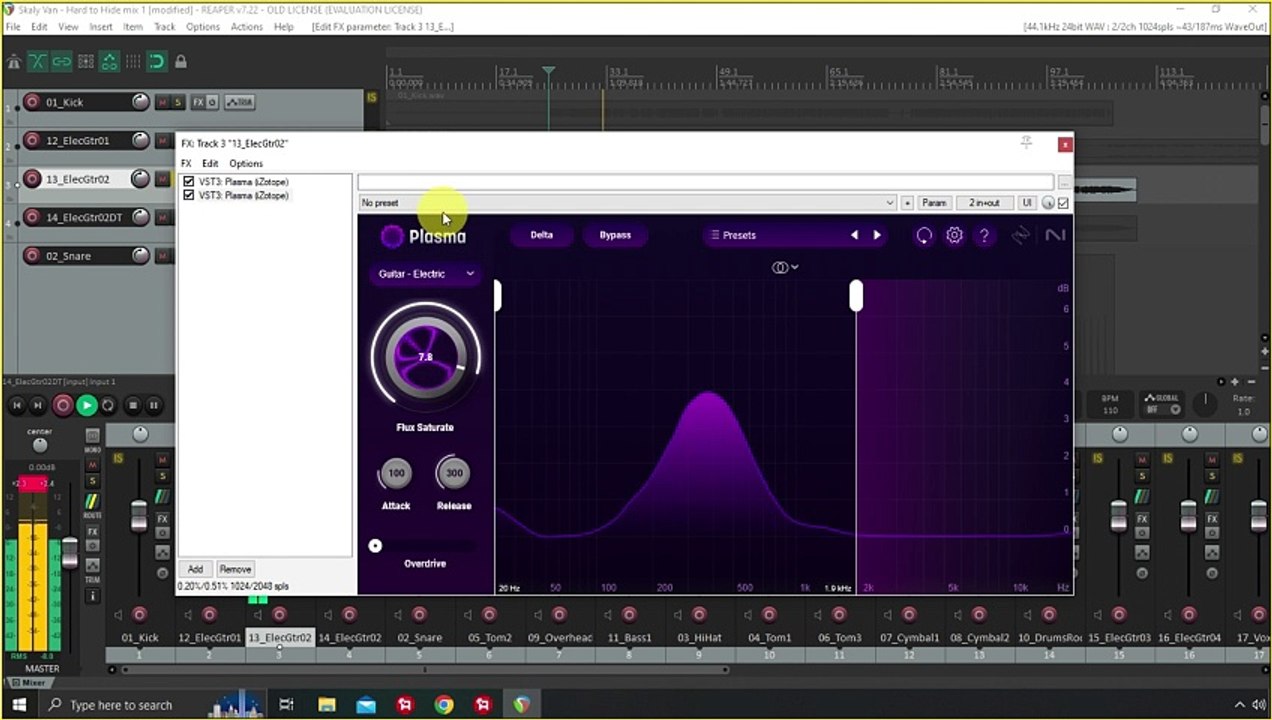
Task: Open Options menu in FX window
Action: pyautogui.click(x=246, y=163)
